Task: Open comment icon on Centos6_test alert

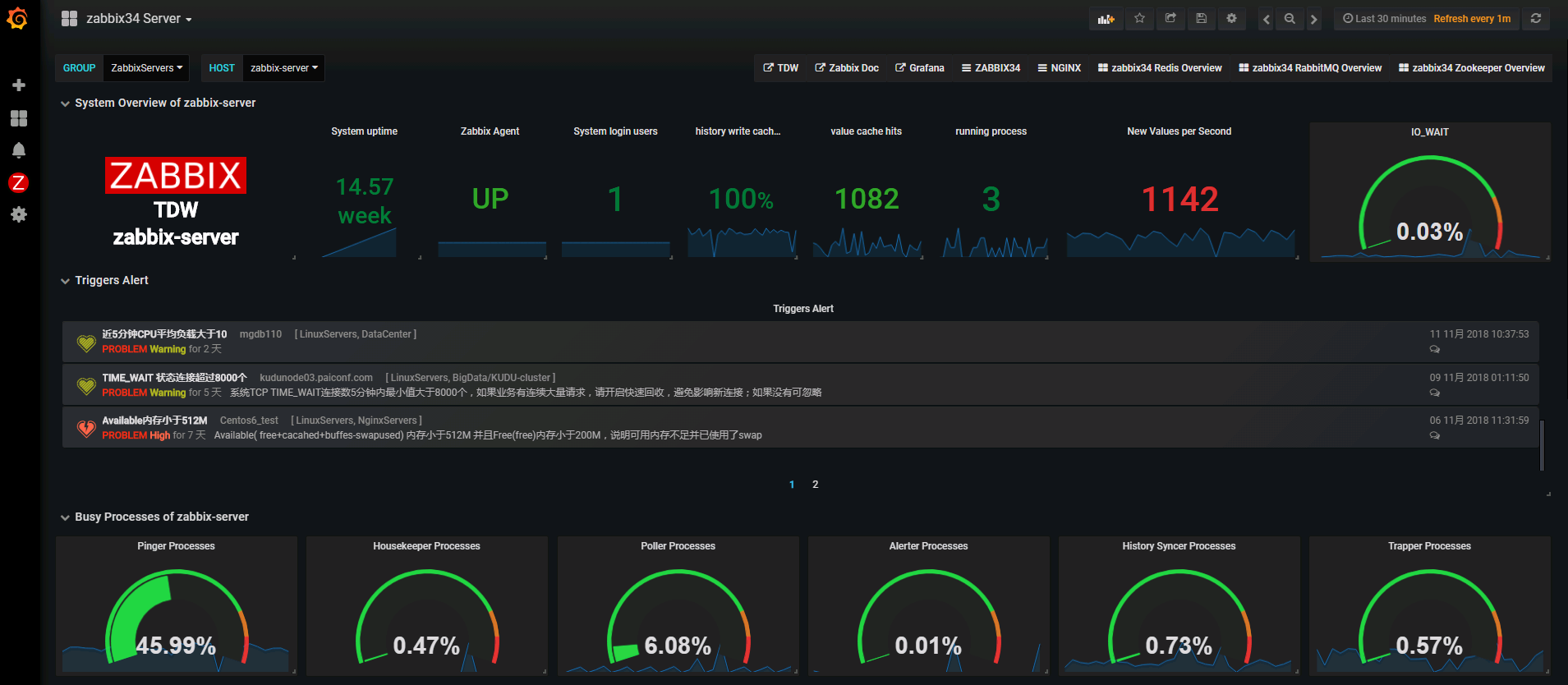Action: tap(1435, 435)
